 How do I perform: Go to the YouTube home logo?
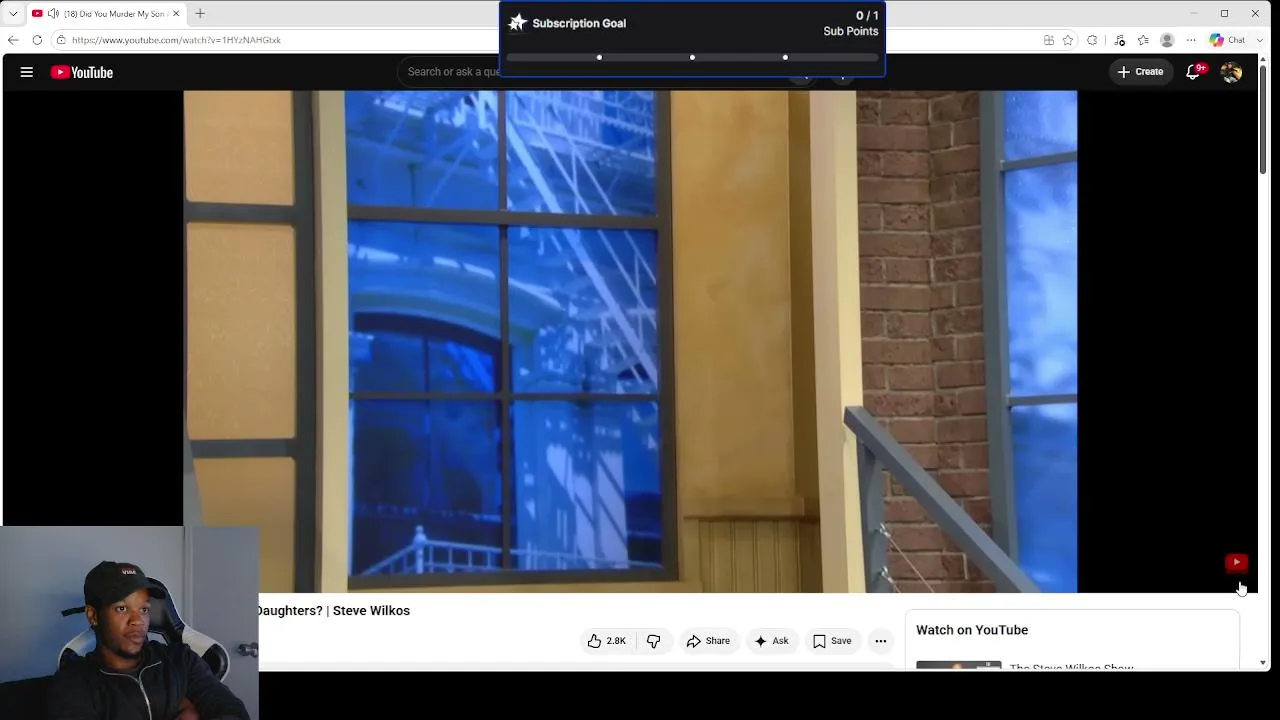click(x=82, y=72)
